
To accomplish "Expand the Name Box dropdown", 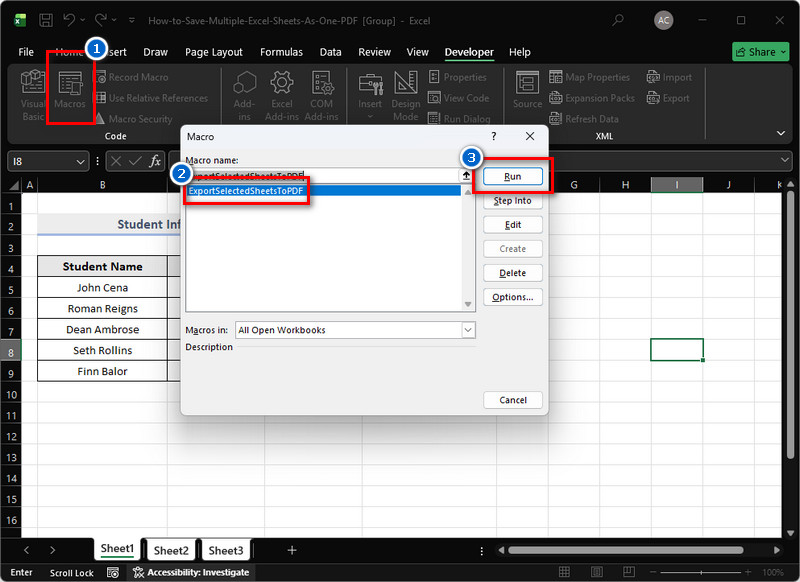I will (80, 162).
